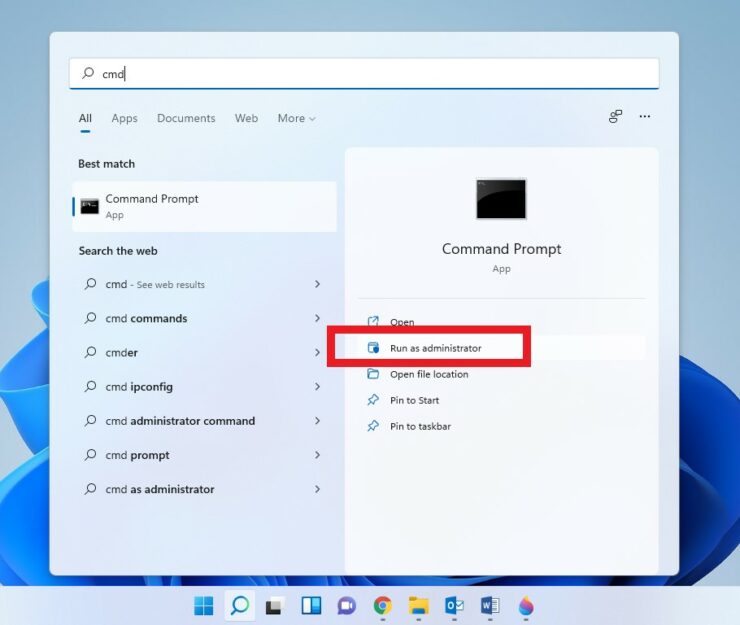Click in the cmd search field
Screen dimensions: 740x625
pyautogui.click(x=364, y=73)
